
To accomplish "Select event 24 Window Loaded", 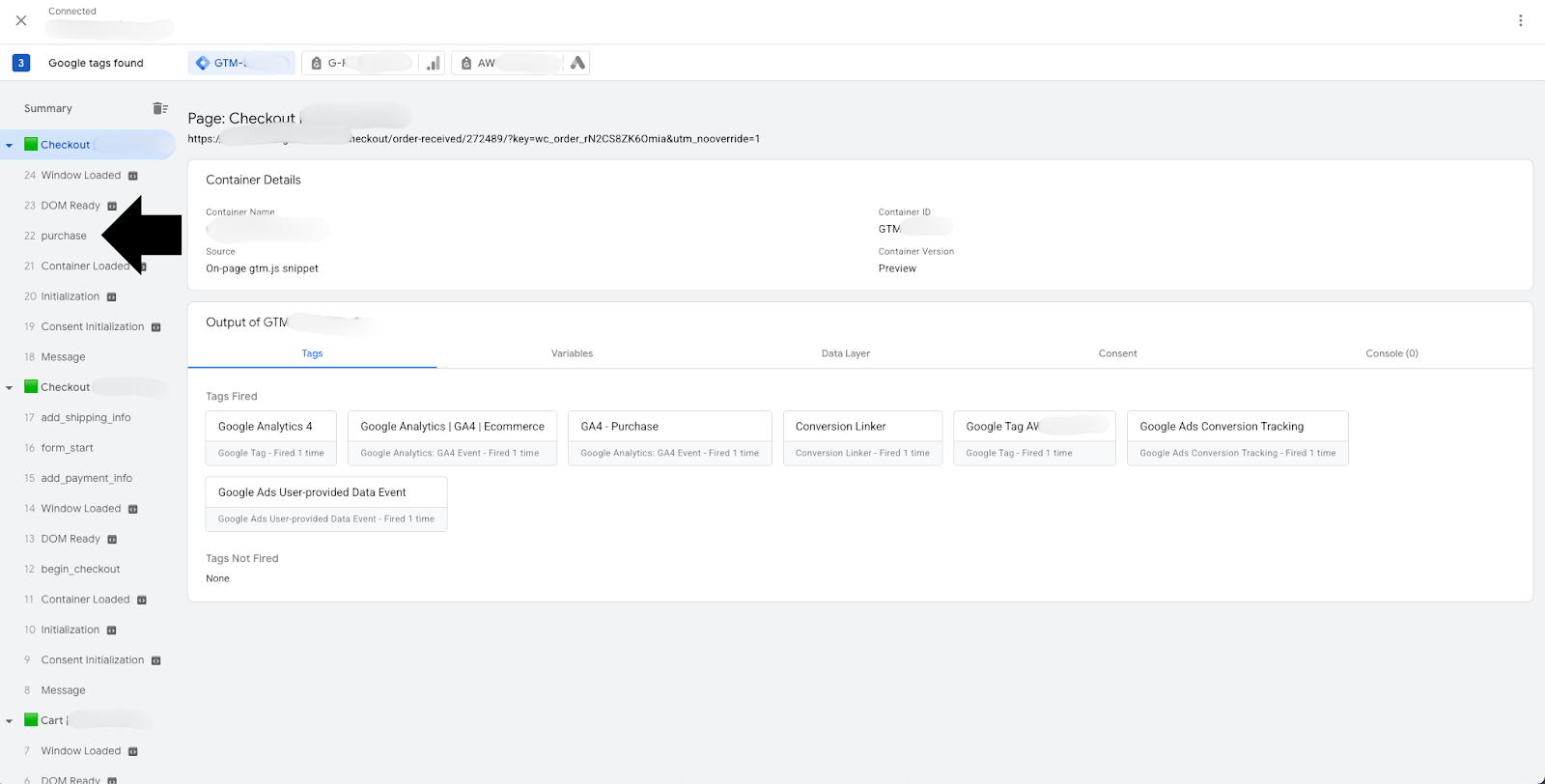I will [x=82, y=175].
